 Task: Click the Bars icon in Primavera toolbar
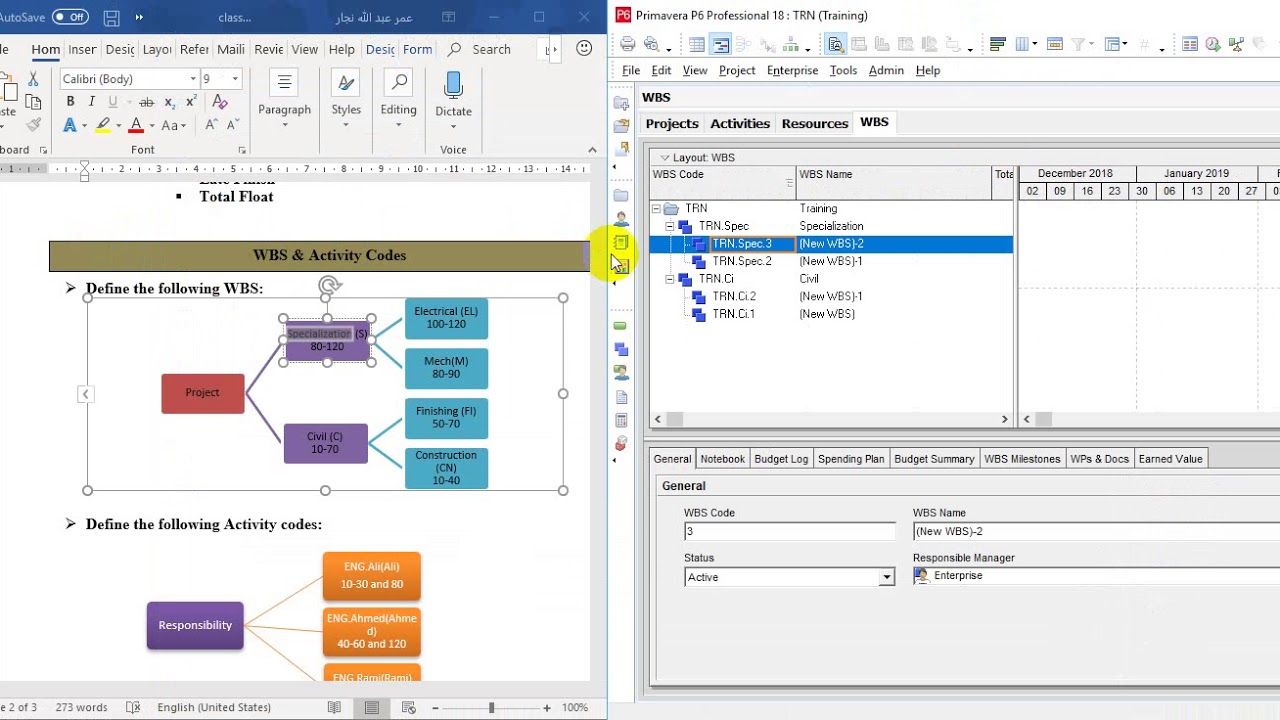point(997,44)
